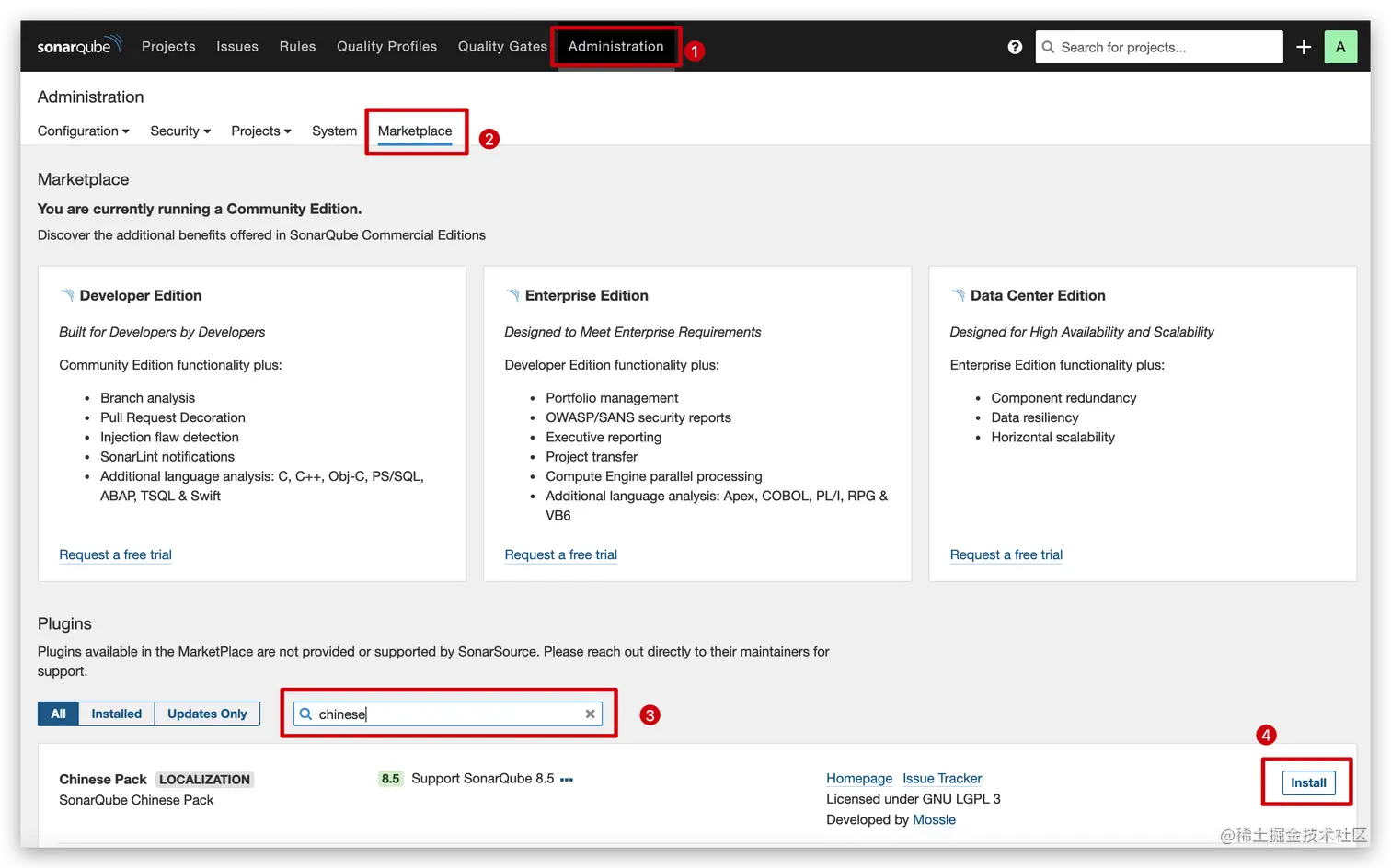This screenshot has width=1391, height=868.
Task: Open Quality Gates page
Action: tap(502, 46)
